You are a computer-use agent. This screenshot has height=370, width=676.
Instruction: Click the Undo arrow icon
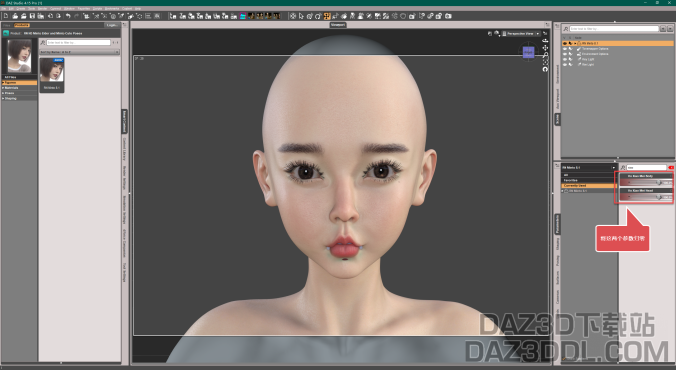[x=68, y=16]
